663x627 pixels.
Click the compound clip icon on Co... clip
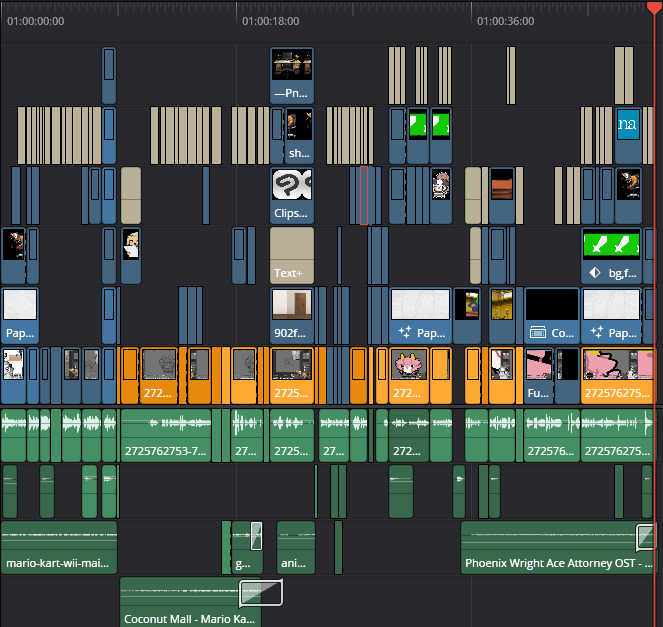[538, 333]
